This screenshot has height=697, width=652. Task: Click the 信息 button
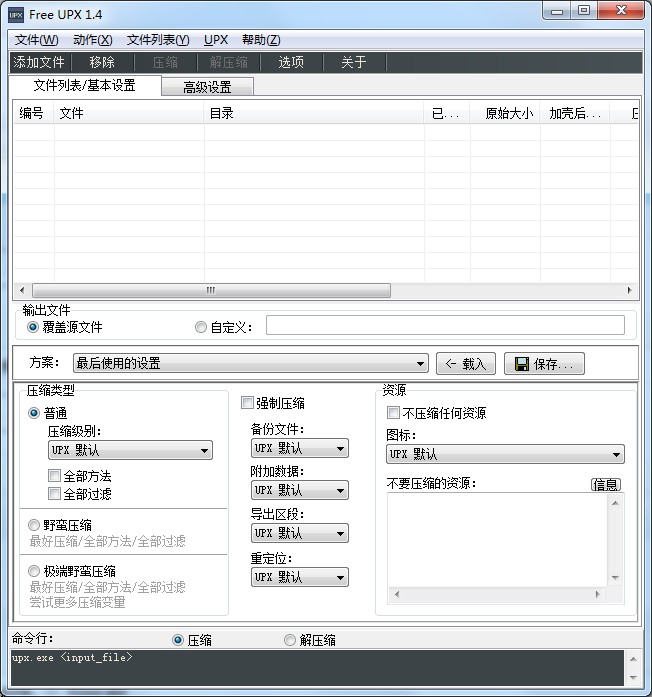click(606, 485)
